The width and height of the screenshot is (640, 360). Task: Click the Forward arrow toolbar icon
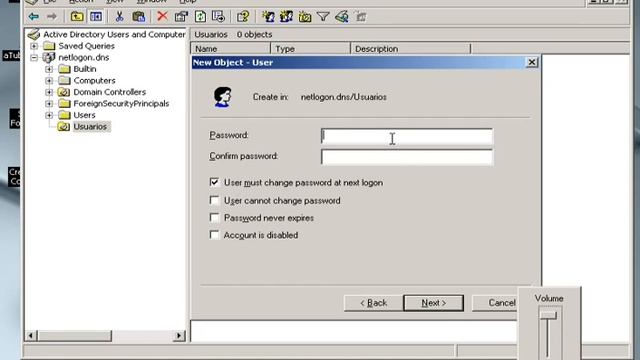click(51, 17)
